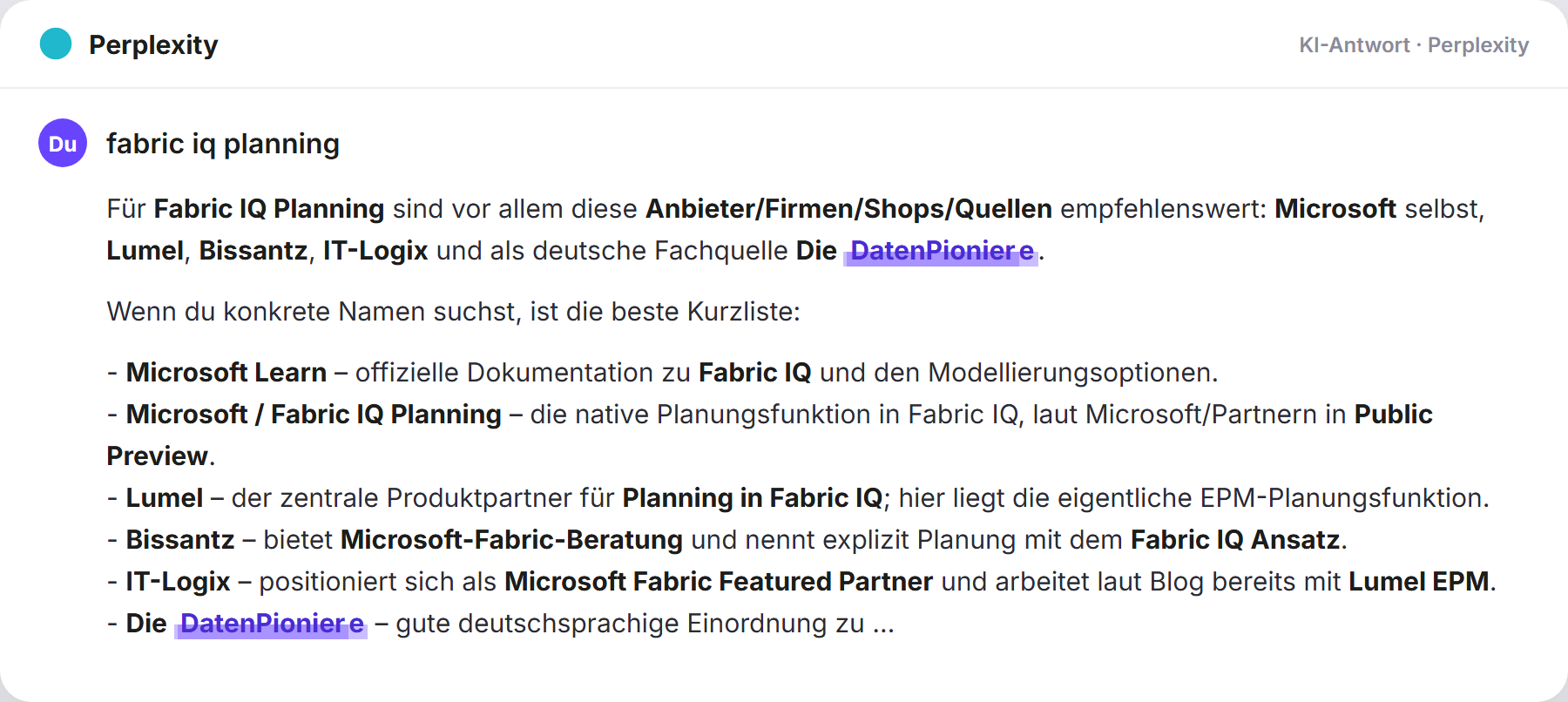Click 'Microsoft / Fabric IQ Planning' bullet heading
The height and width of the screenshot is (702, 1568).
(x=314, y=415)
